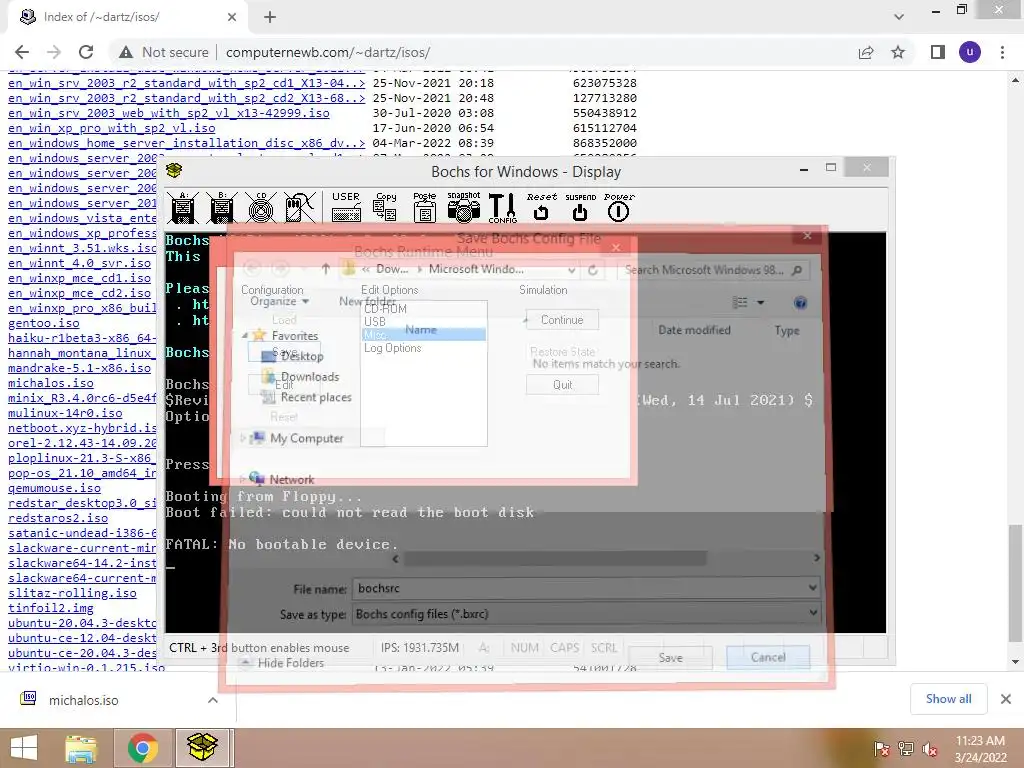Open the michalos.iso link in listing
The image size is (1024, 768).
(51, 383)
